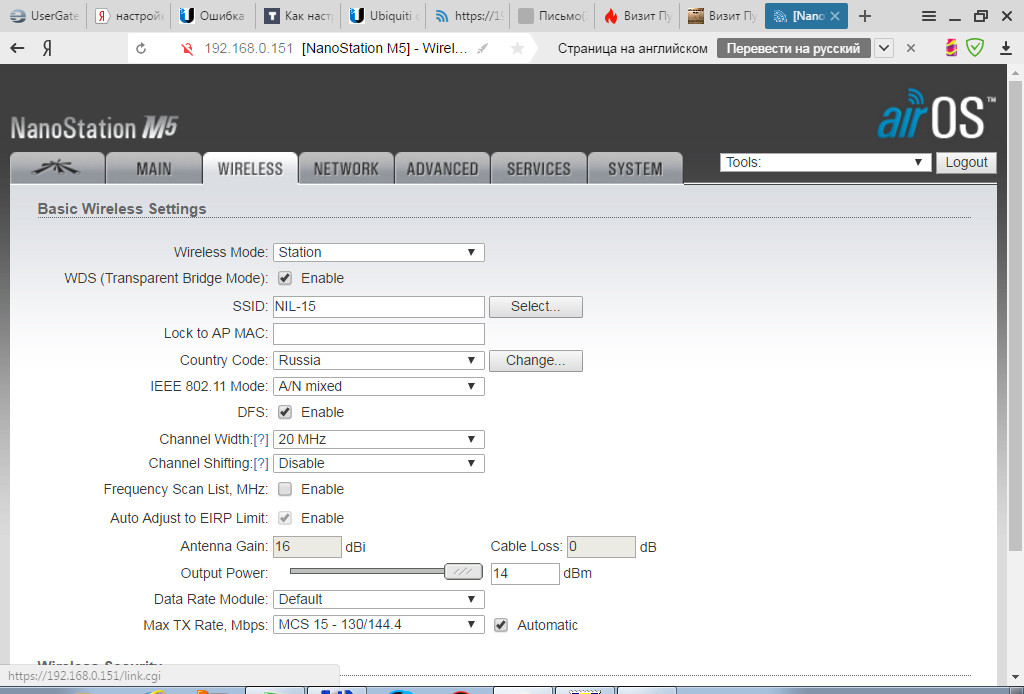Click the colorful extension icon near shield

(952, 47)
